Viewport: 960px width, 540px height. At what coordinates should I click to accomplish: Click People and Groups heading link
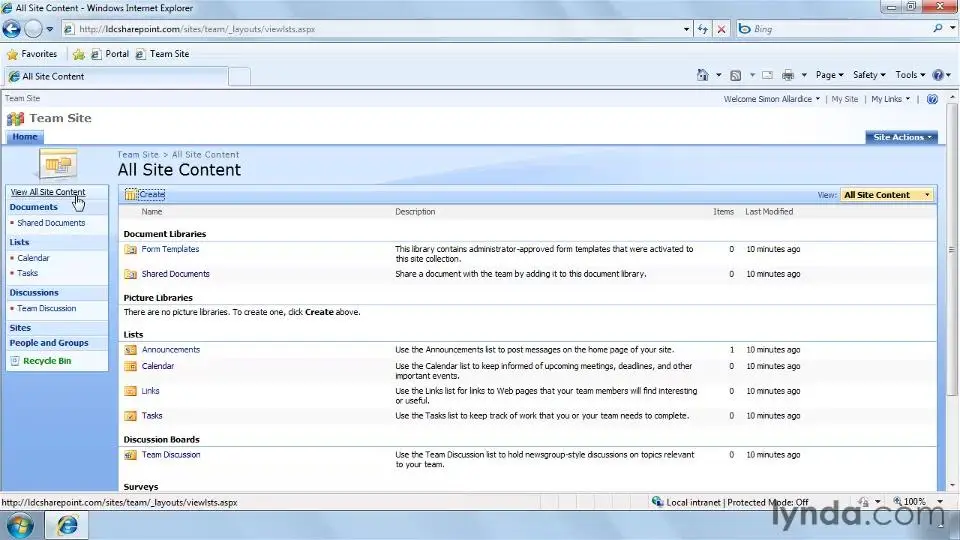click(49, 343)
